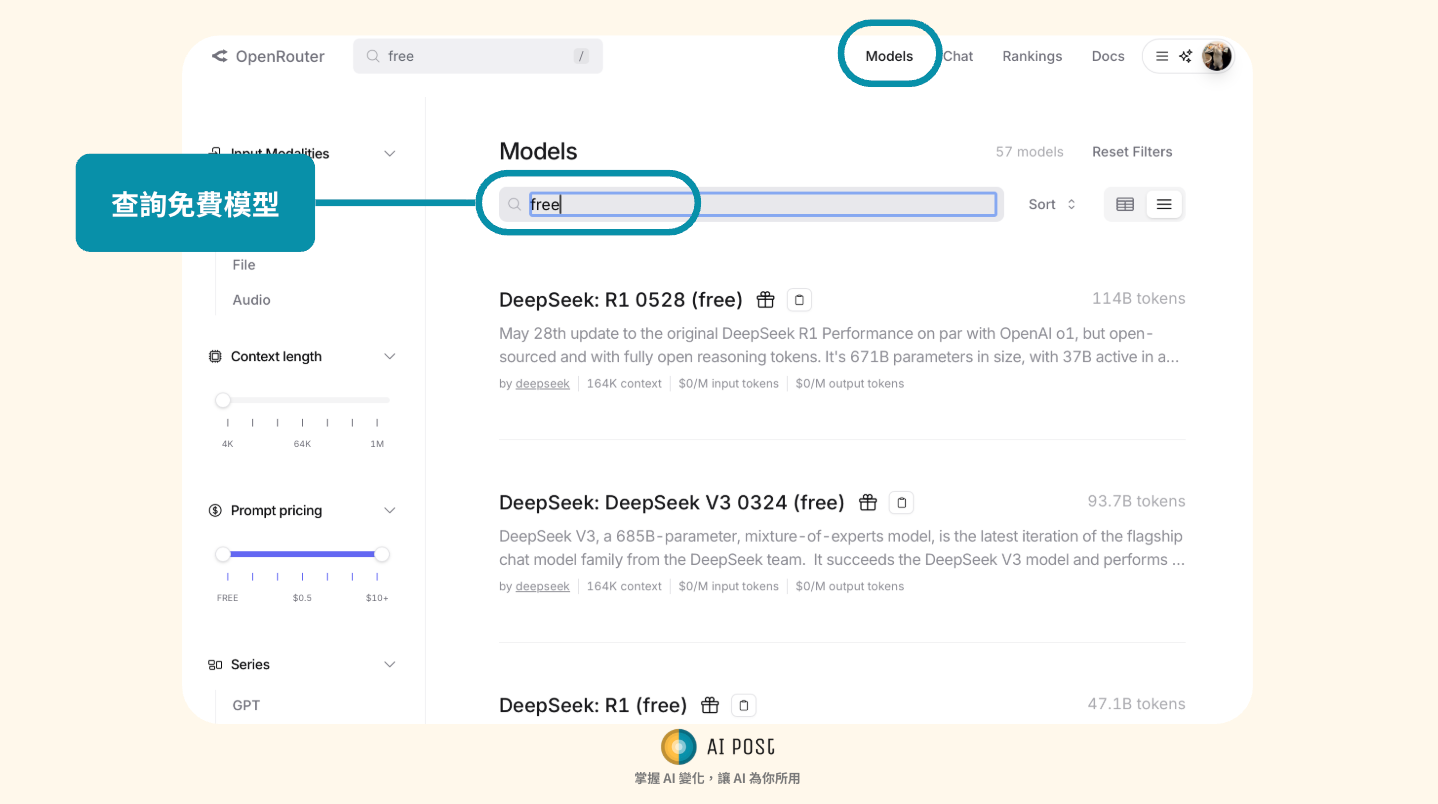Click the Context length slider handle
The image size is (1438, 804).
(223, 400)
